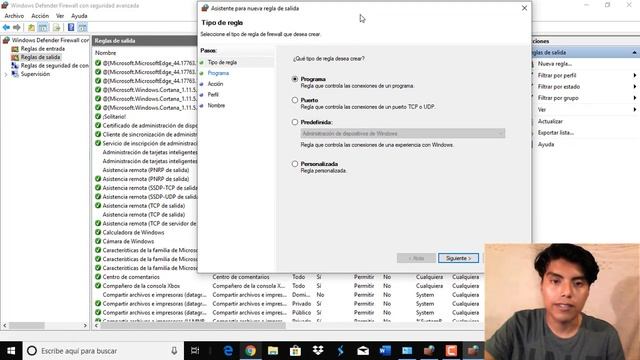Click the green check icon beside ¡Solitario!
640x360 pixels.
[98, 116]
